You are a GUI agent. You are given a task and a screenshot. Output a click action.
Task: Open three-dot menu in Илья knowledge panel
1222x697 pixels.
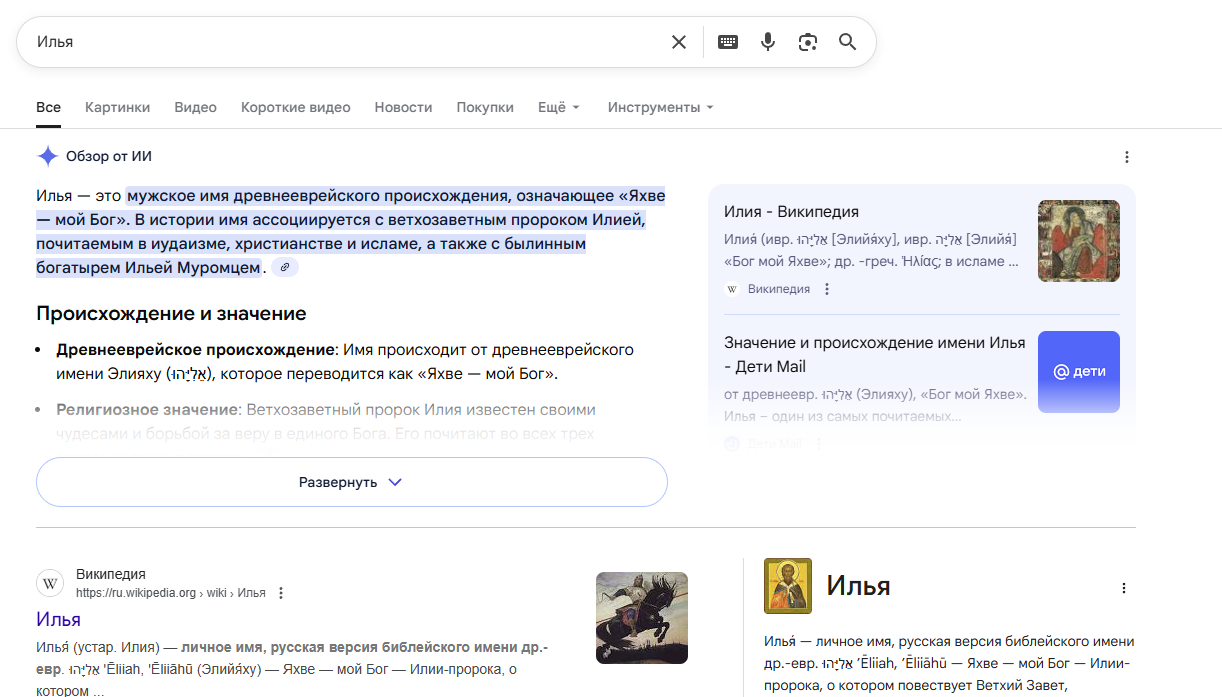point(1124,588)
